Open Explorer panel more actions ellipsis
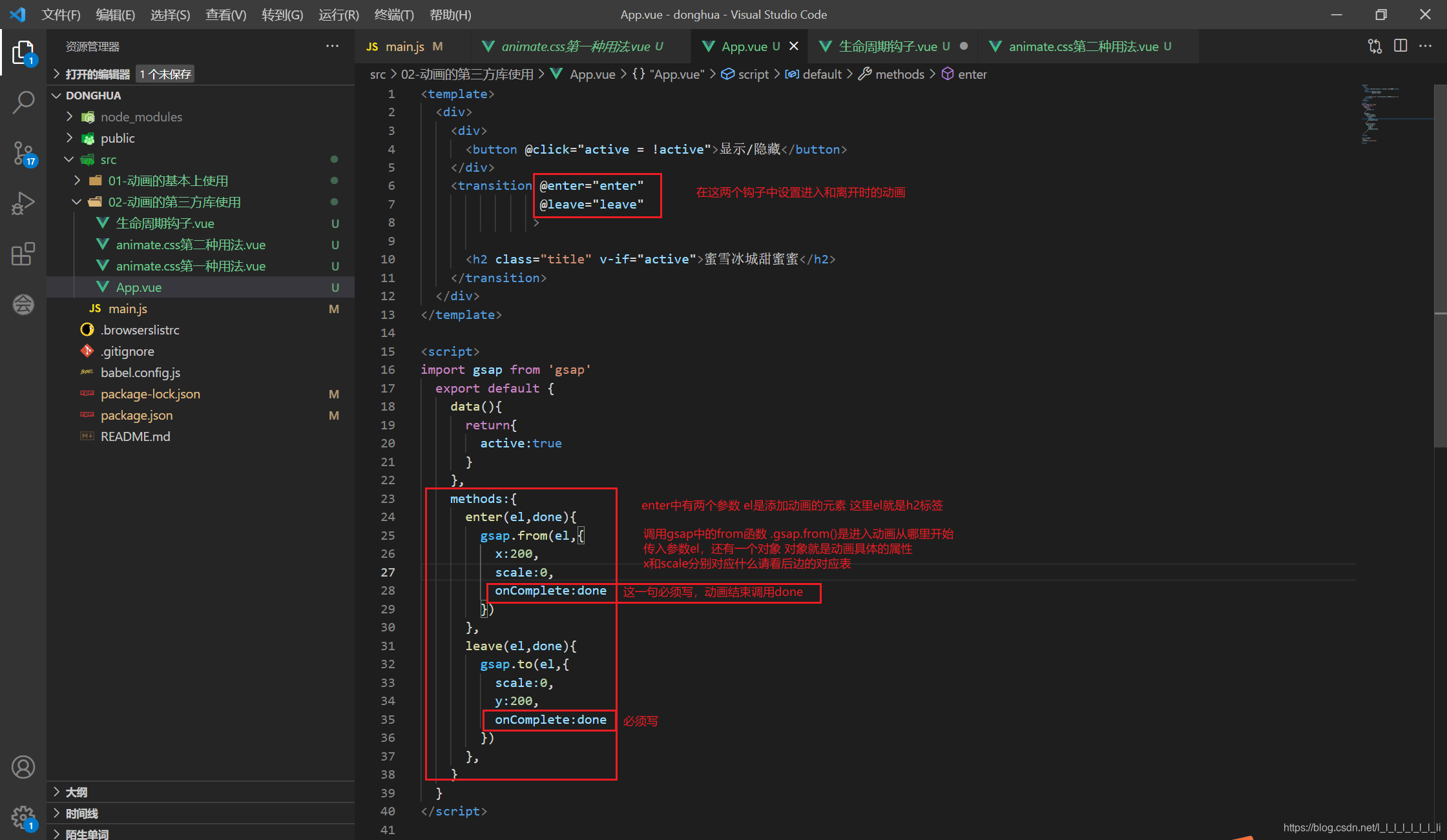This screenshot has height=840, width=1447. [332, 46]
